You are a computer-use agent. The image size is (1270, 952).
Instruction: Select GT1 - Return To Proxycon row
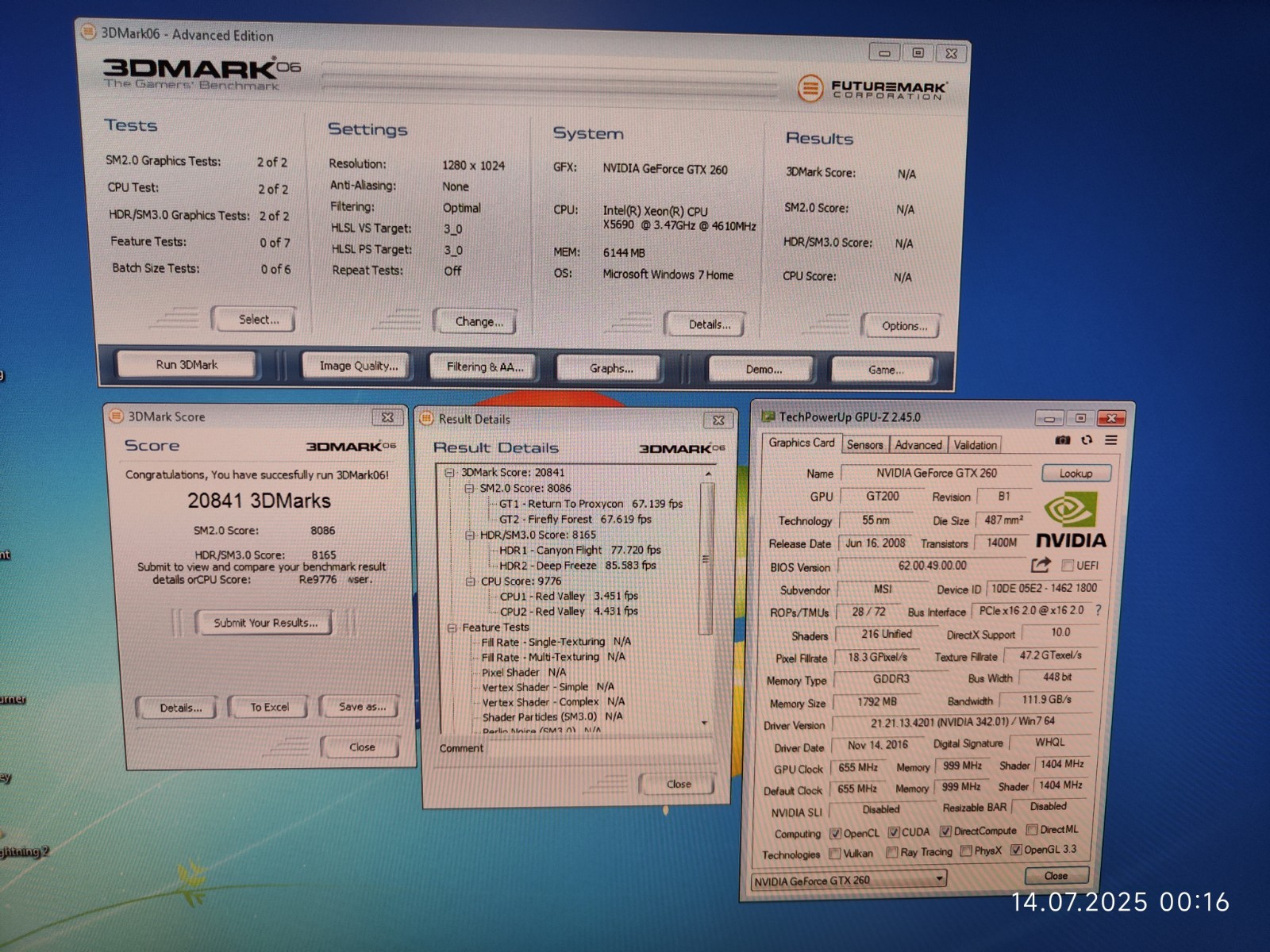click(590, 504)
